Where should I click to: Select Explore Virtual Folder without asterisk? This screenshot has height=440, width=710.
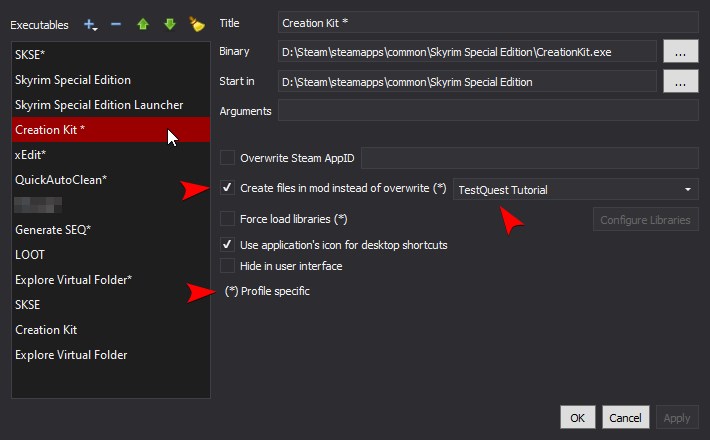tap(111, 354)
